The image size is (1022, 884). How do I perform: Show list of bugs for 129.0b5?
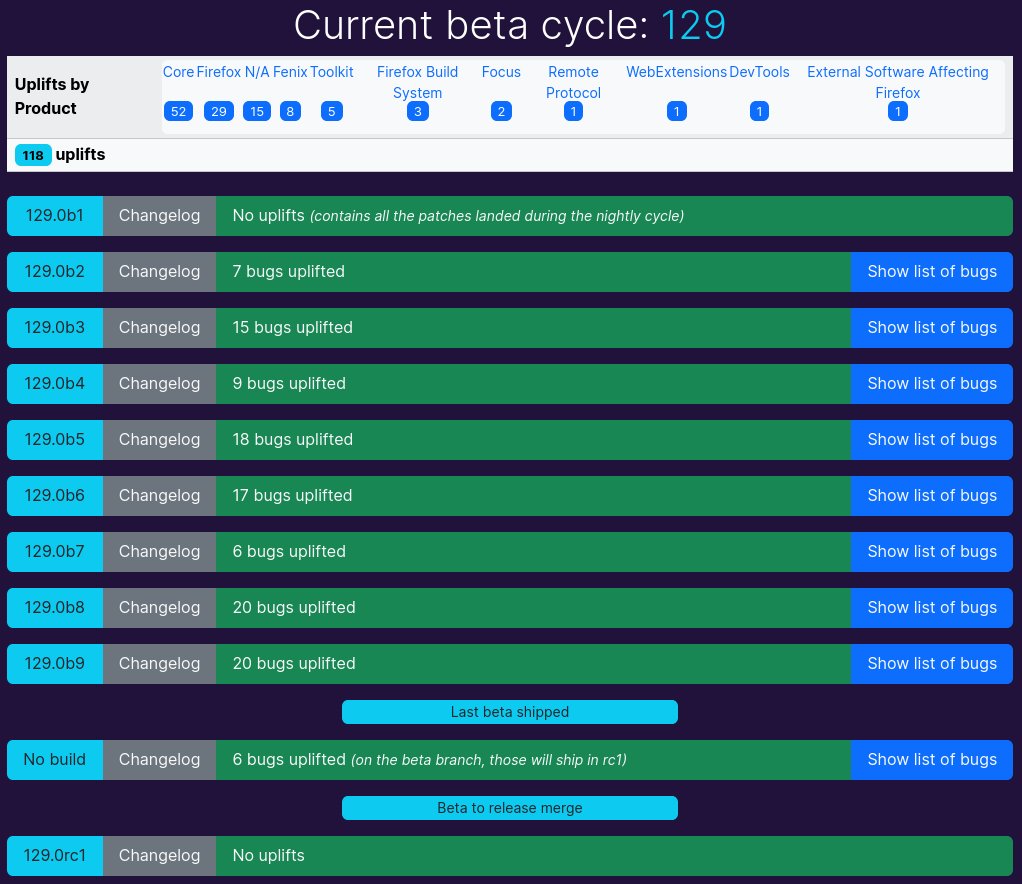(932, 440)
